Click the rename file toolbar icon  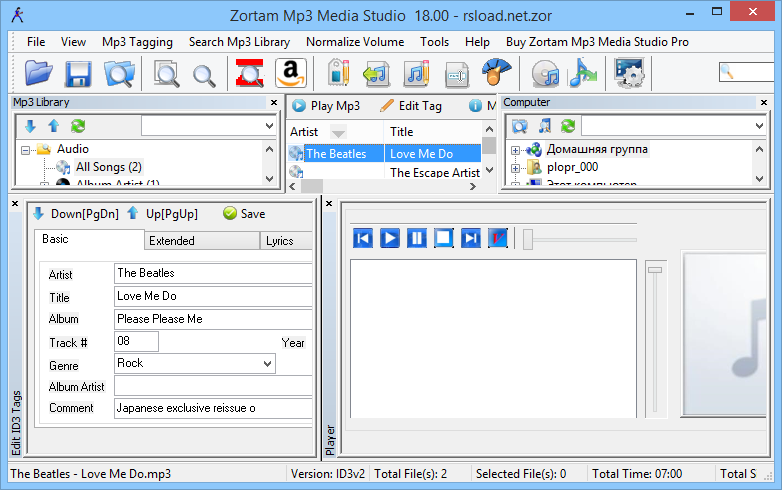tap(457, 75)
